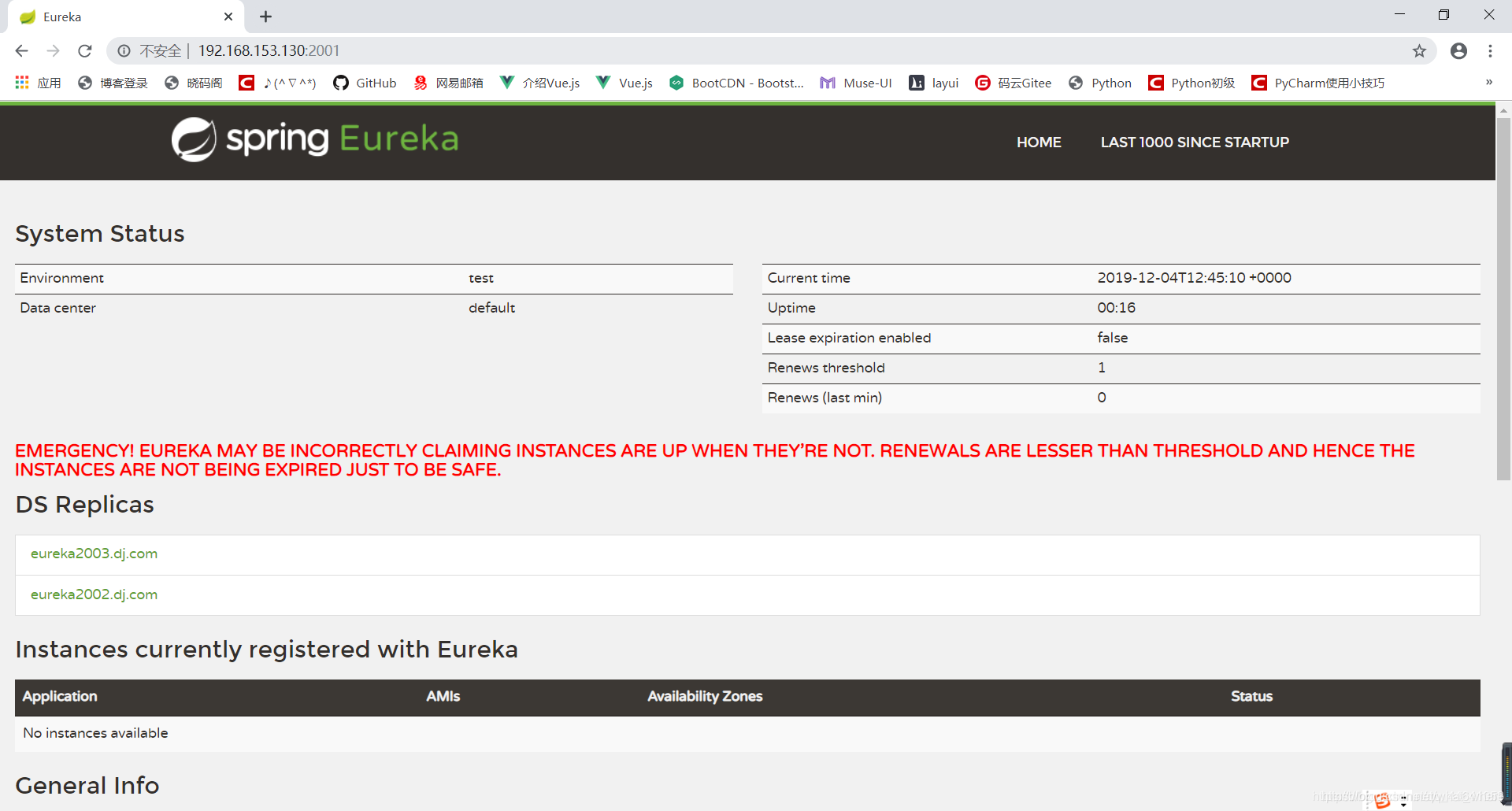
Task: Open the ♪(^∇^*) bookmark
Action: click(x=277, y=83)
